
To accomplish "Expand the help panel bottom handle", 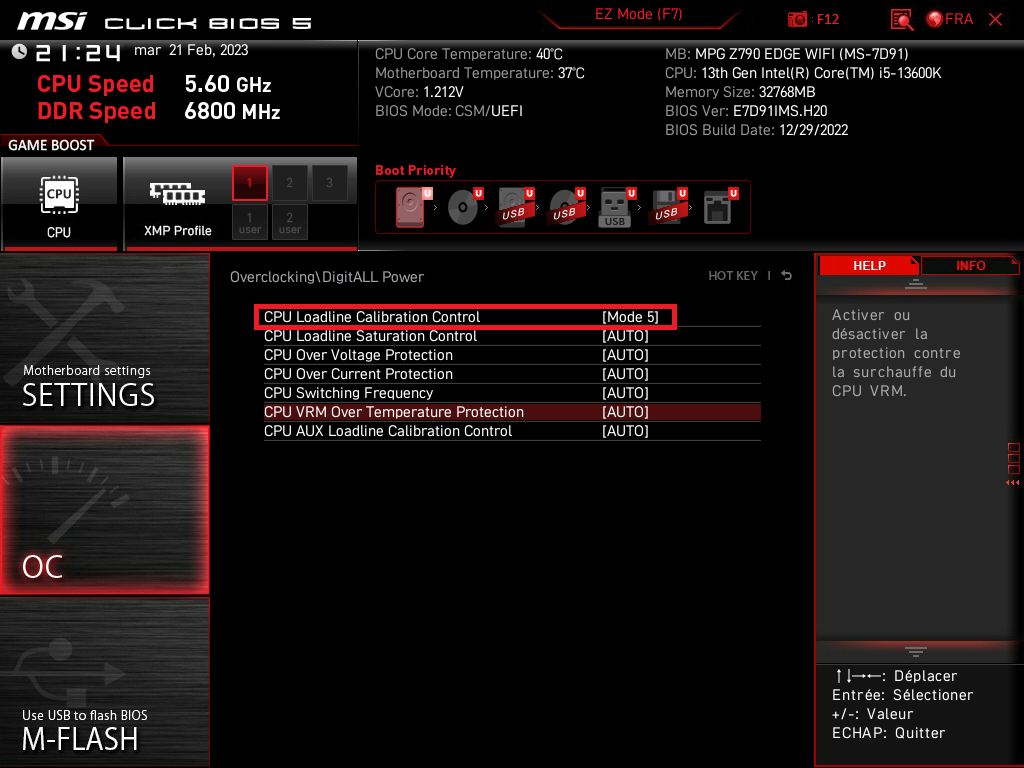I will [x=916, y=651].
